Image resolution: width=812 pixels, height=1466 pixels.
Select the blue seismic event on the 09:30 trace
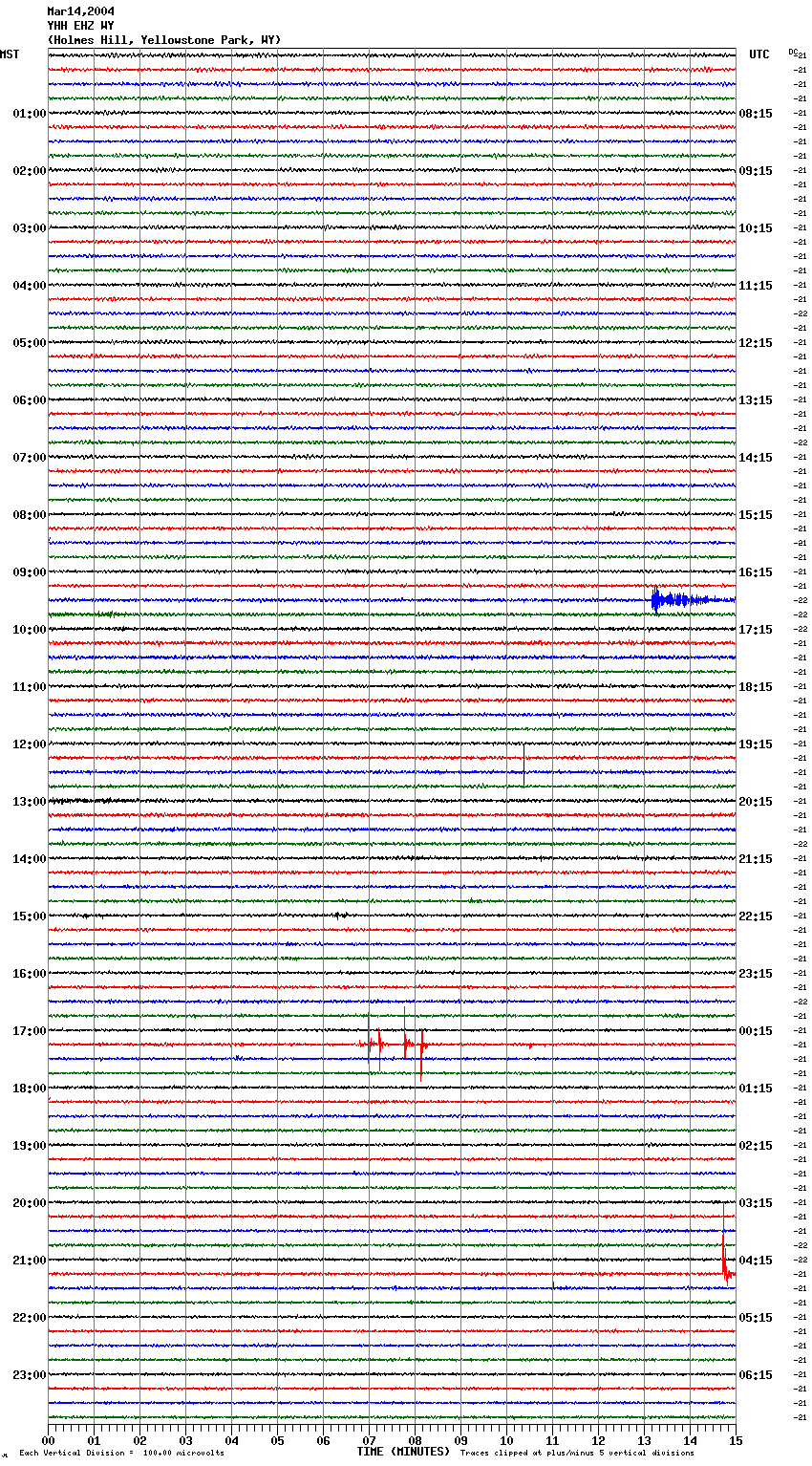tap(693, 600)
